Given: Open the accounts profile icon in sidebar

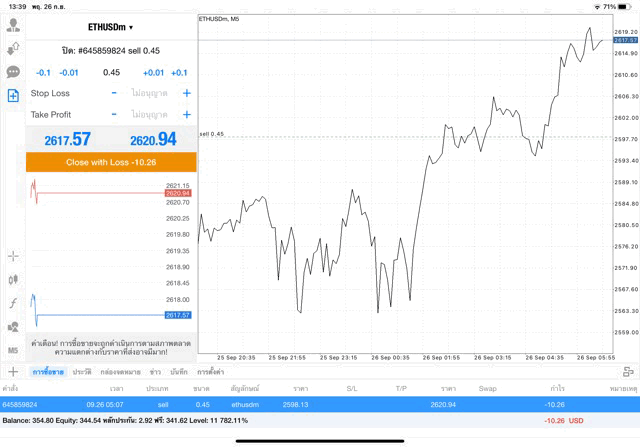Looking at the screenshot, I should 13,25.
